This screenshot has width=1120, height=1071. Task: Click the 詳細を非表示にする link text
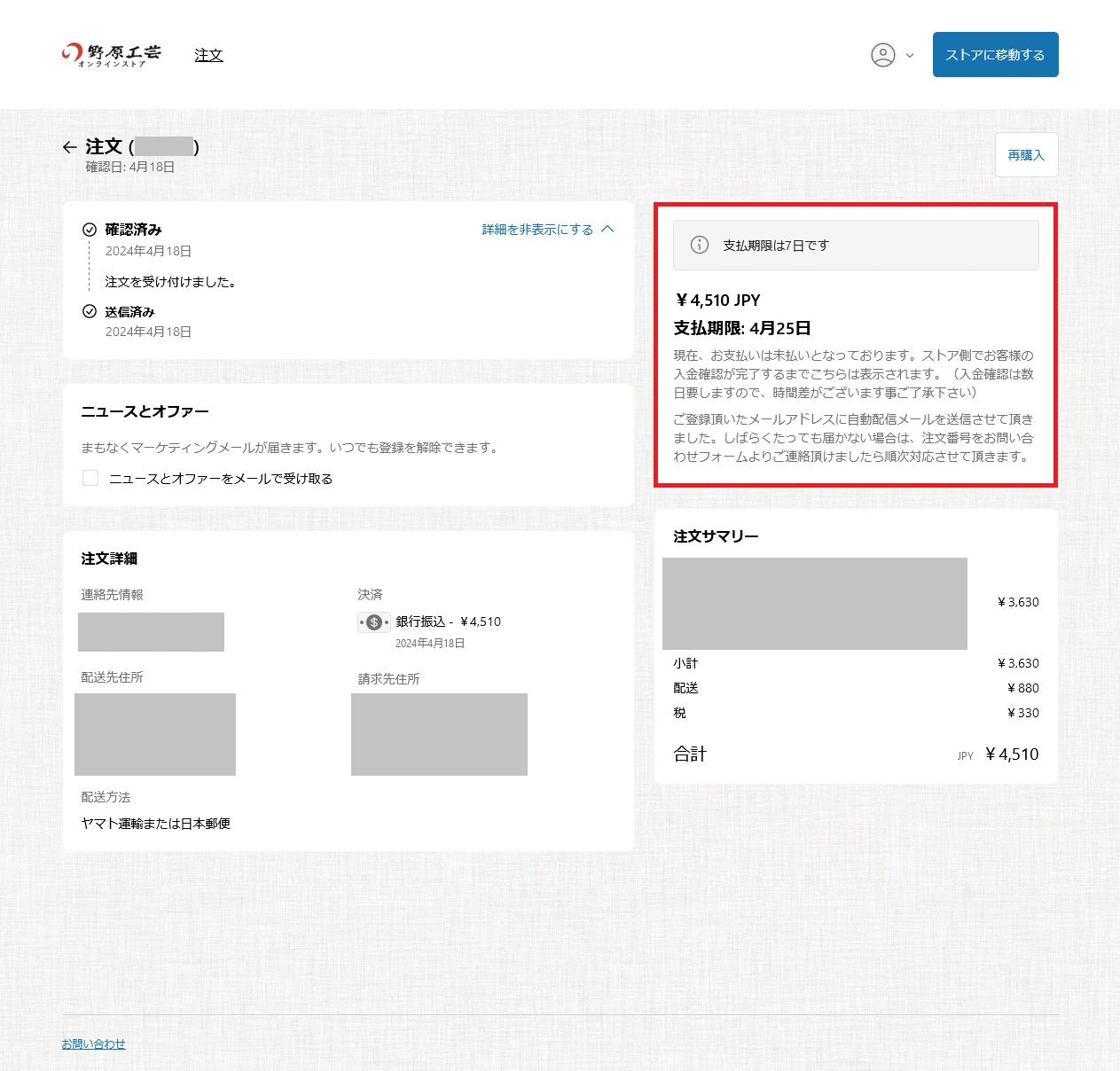[x=537, y=230]
